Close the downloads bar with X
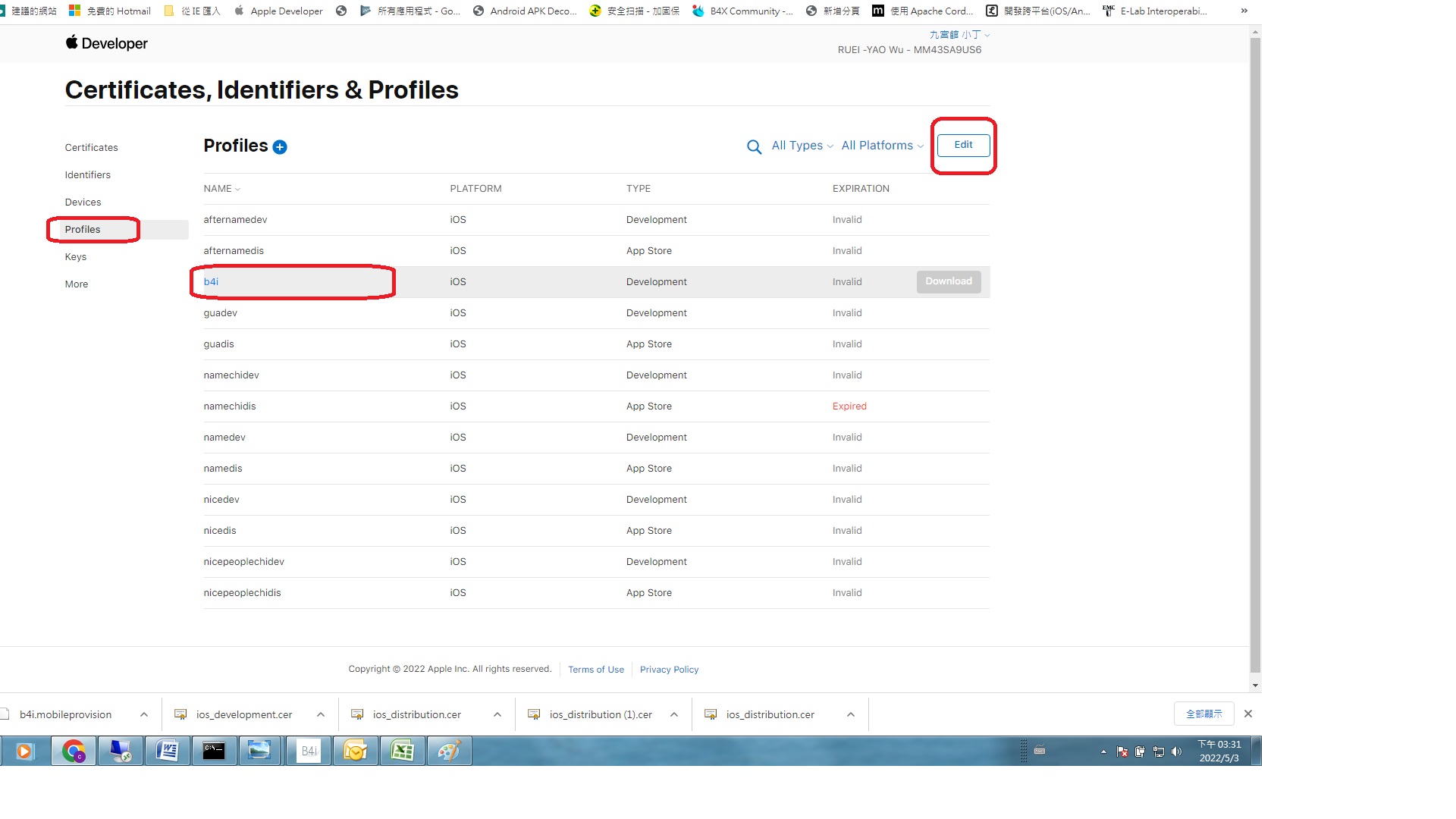Screen dimensions: 1456x819 click(1248, 714)
